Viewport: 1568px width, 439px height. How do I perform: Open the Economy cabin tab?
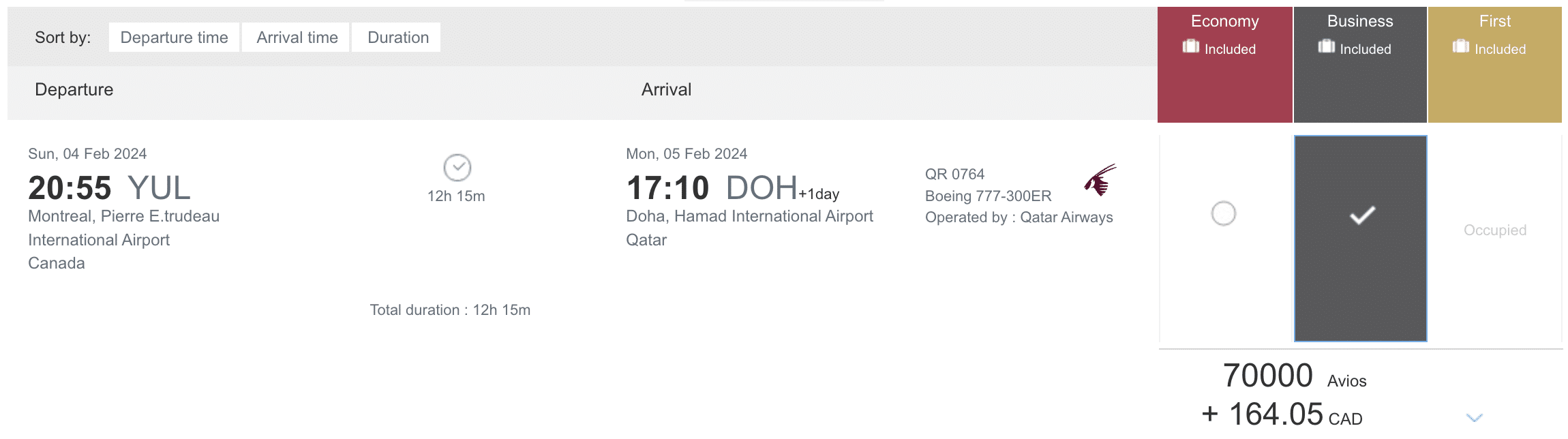(1224, 22)
